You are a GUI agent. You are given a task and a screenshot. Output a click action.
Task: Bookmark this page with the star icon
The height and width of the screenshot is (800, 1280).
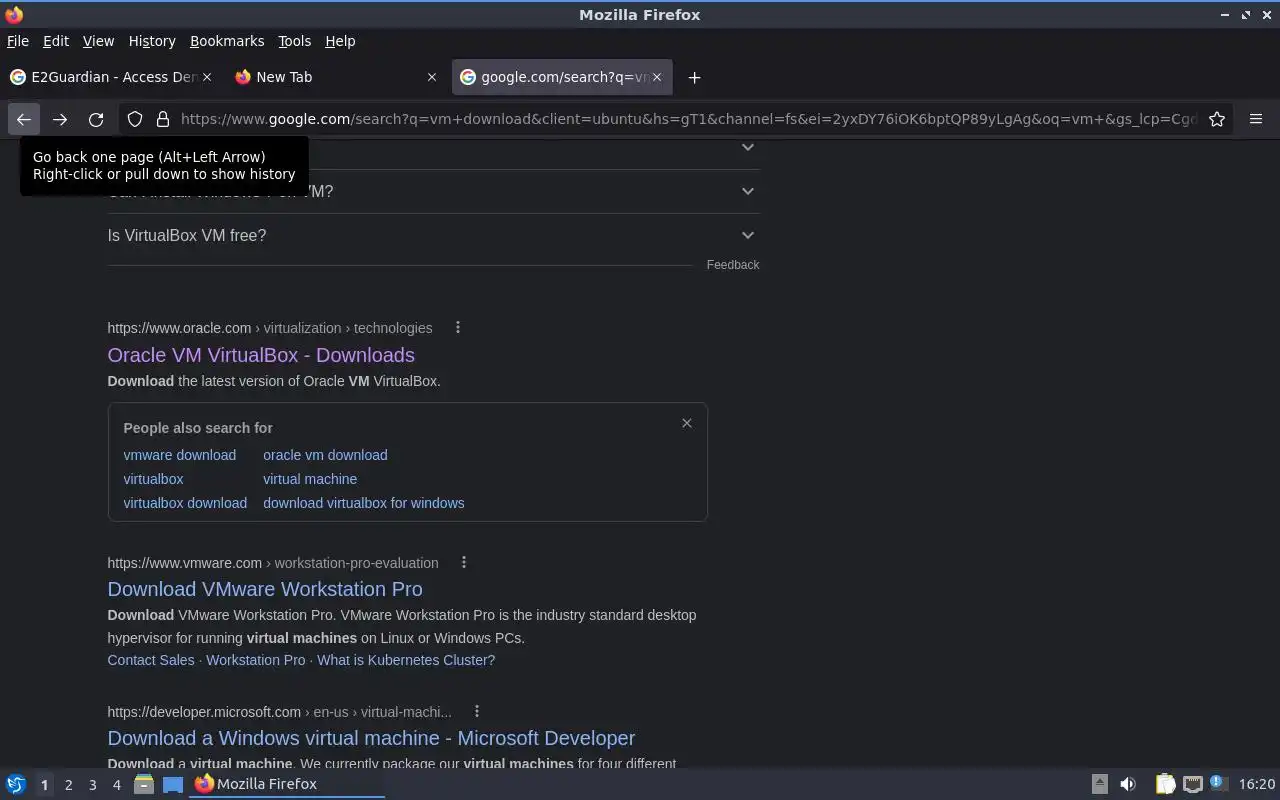[1217, 119]
